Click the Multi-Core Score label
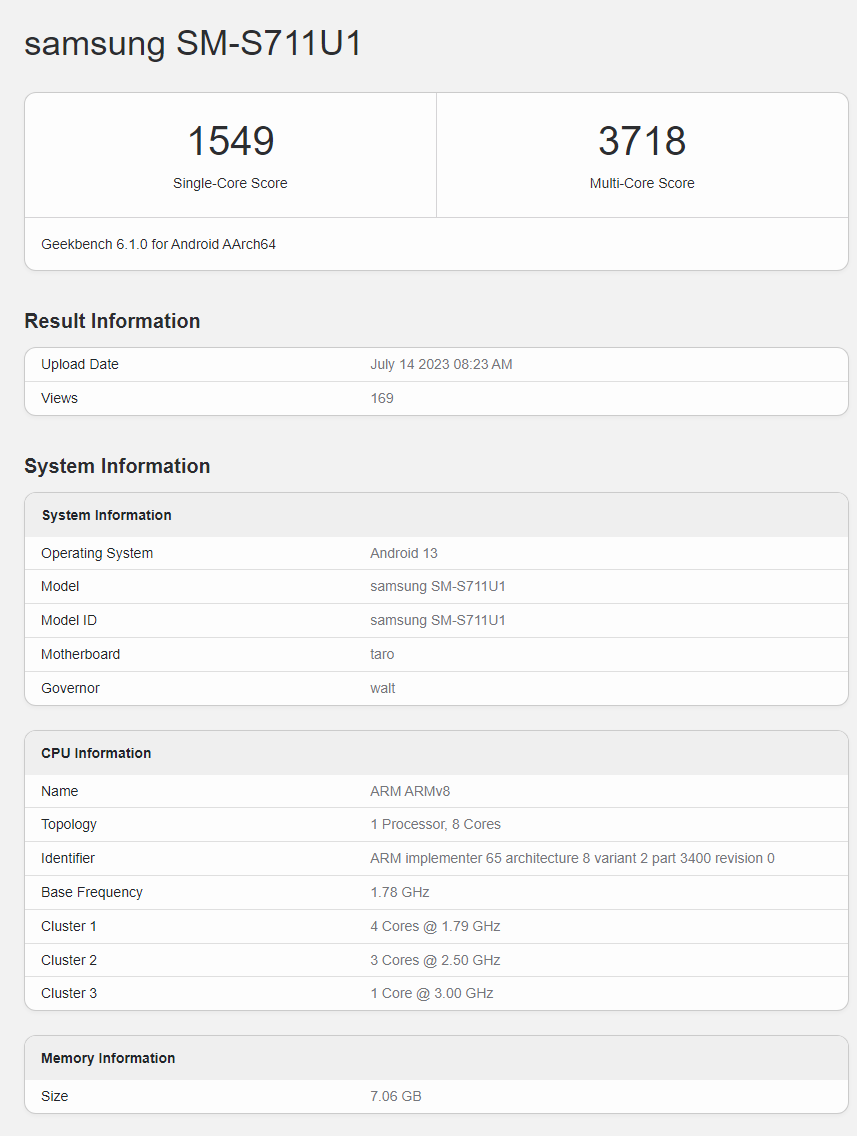The height and width of the screenshot is (1136, 857). coord(642,183)
